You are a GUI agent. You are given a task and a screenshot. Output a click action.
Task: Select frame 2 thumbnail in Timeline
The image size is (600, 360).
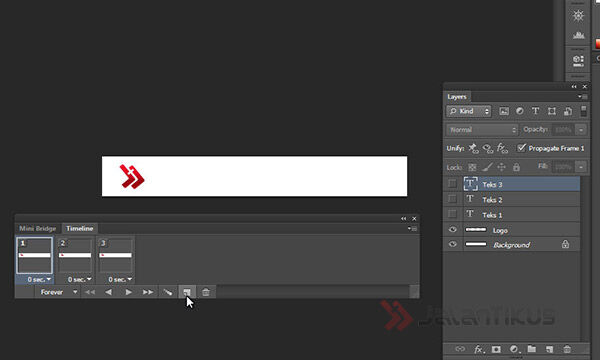[75, 256]
